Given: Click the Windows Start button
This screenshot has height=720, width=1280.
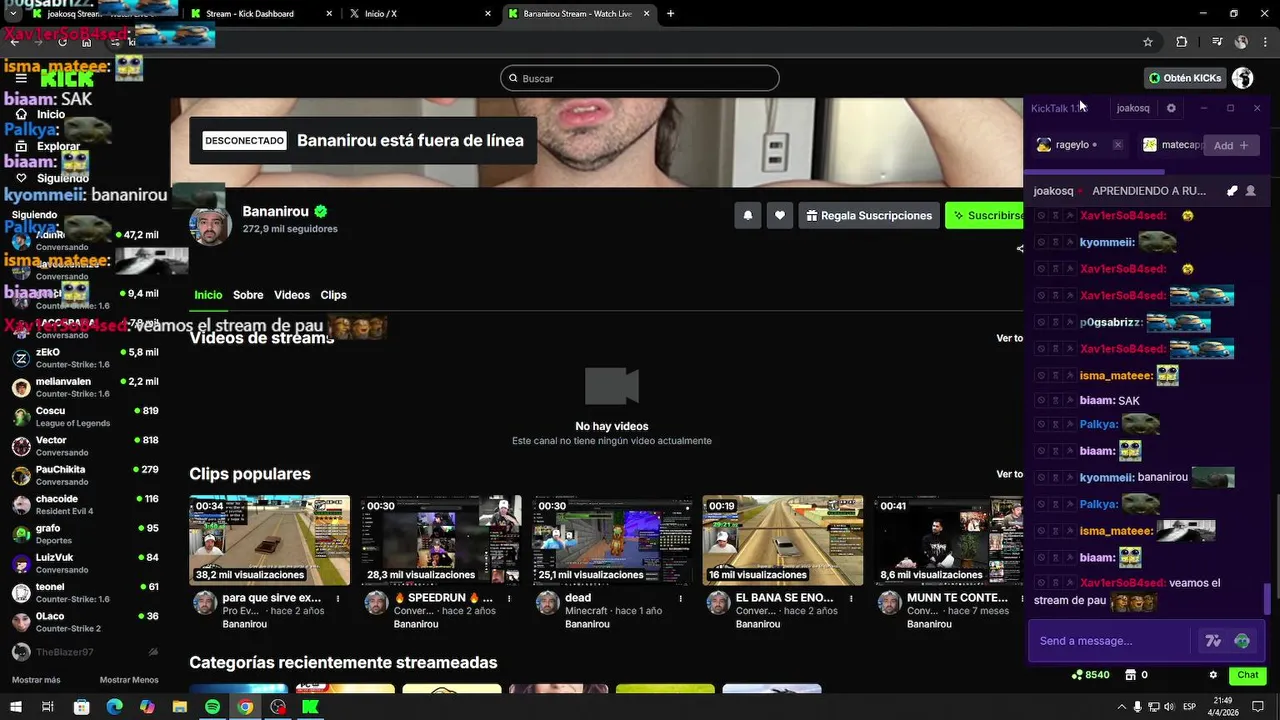Looking at the screenshot, I should pos(15,707).
